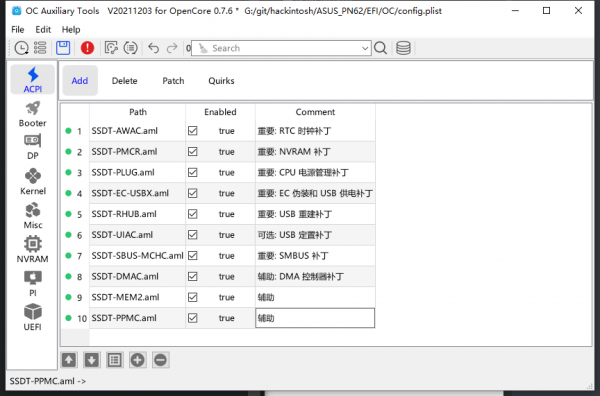Click comment mentioning SMBUS for SSDT-SBUS-MCHC.aml
Screen dimensions: 600x396
pos(315,256)
